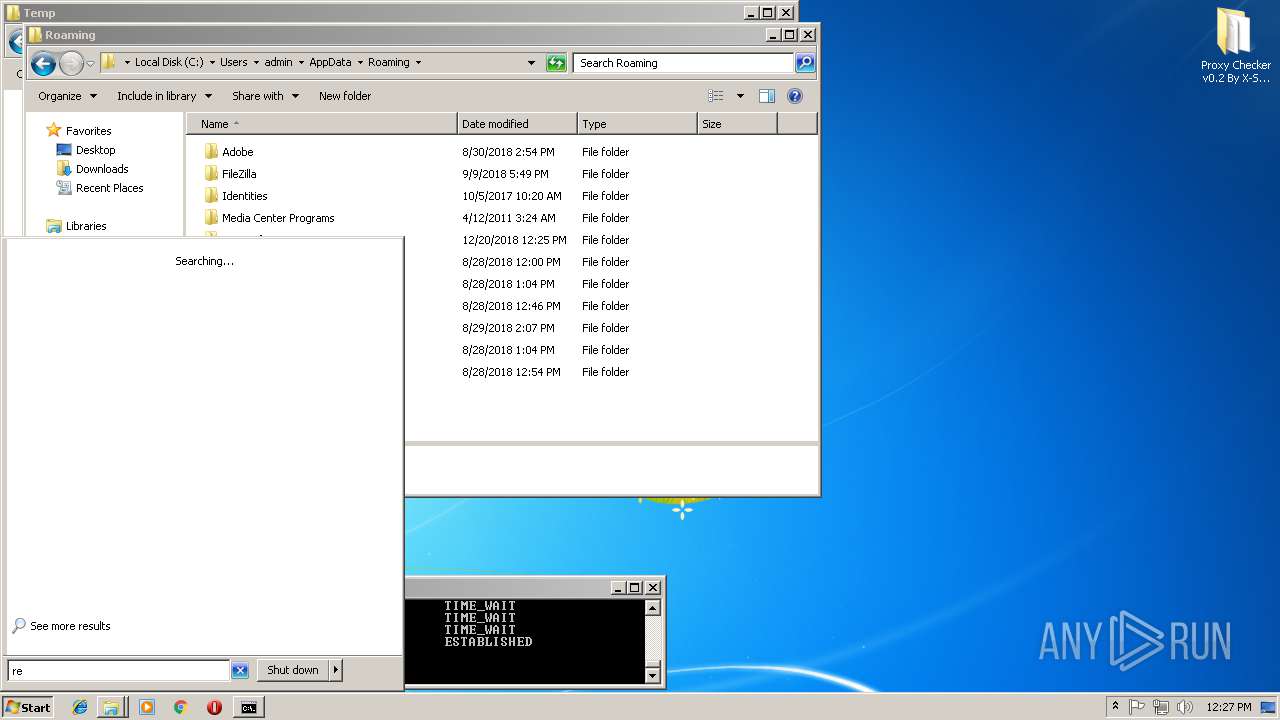Open the Share with menu
Screen dimensions: 1280x720
tap(265, 96)
